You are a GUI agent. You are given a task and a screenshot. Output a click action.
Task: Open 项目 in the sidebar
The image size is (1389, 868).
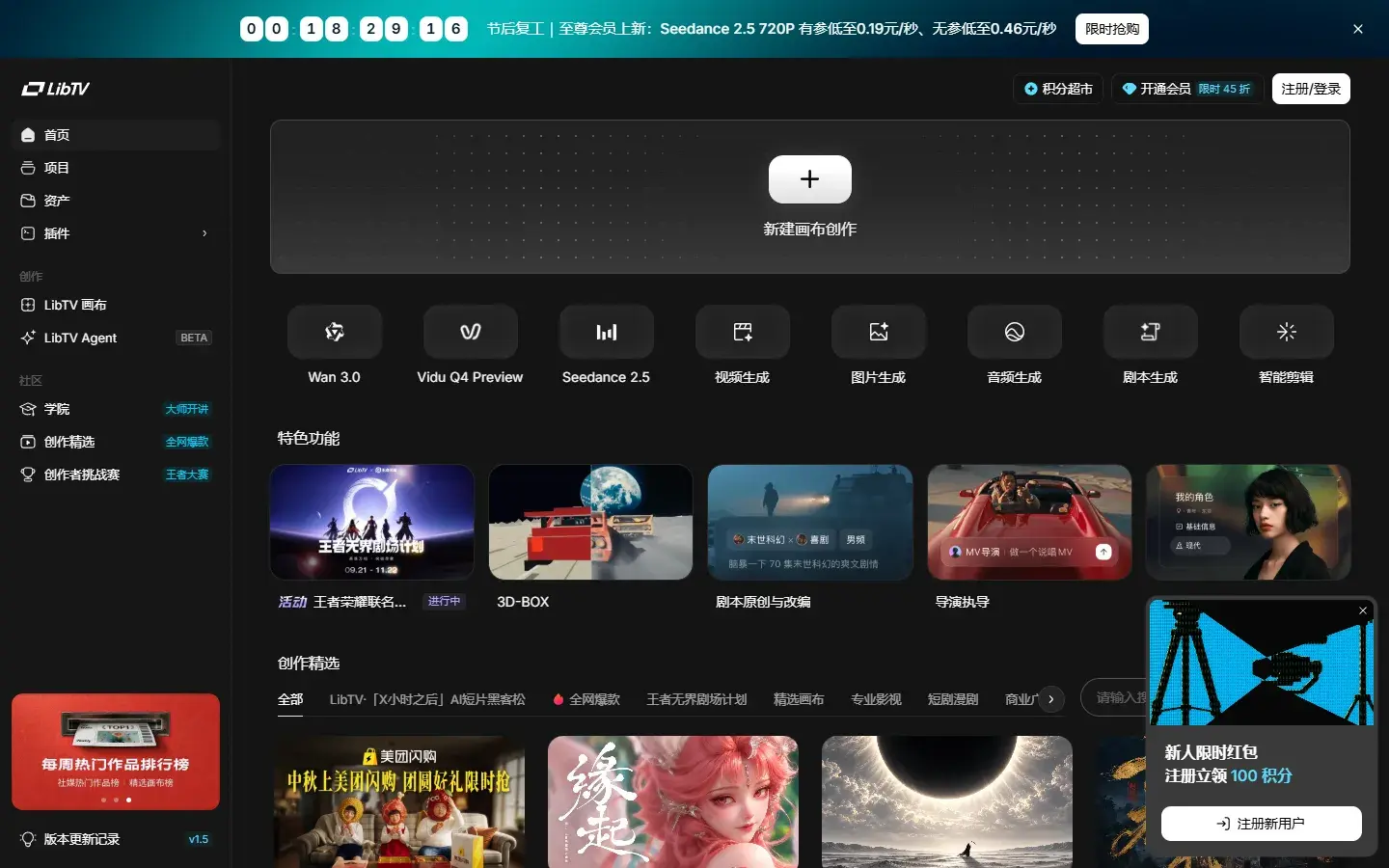pyautogui.click(x=116, y=168)
